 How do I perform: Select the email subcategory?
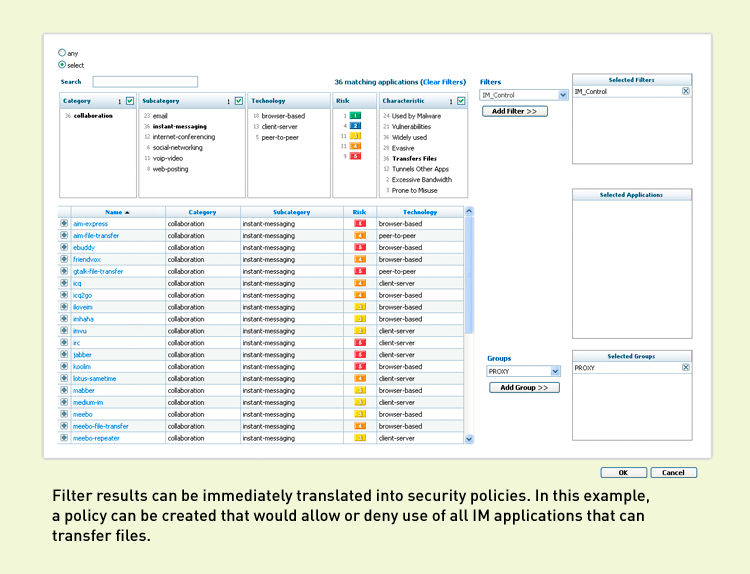point(160,116)
